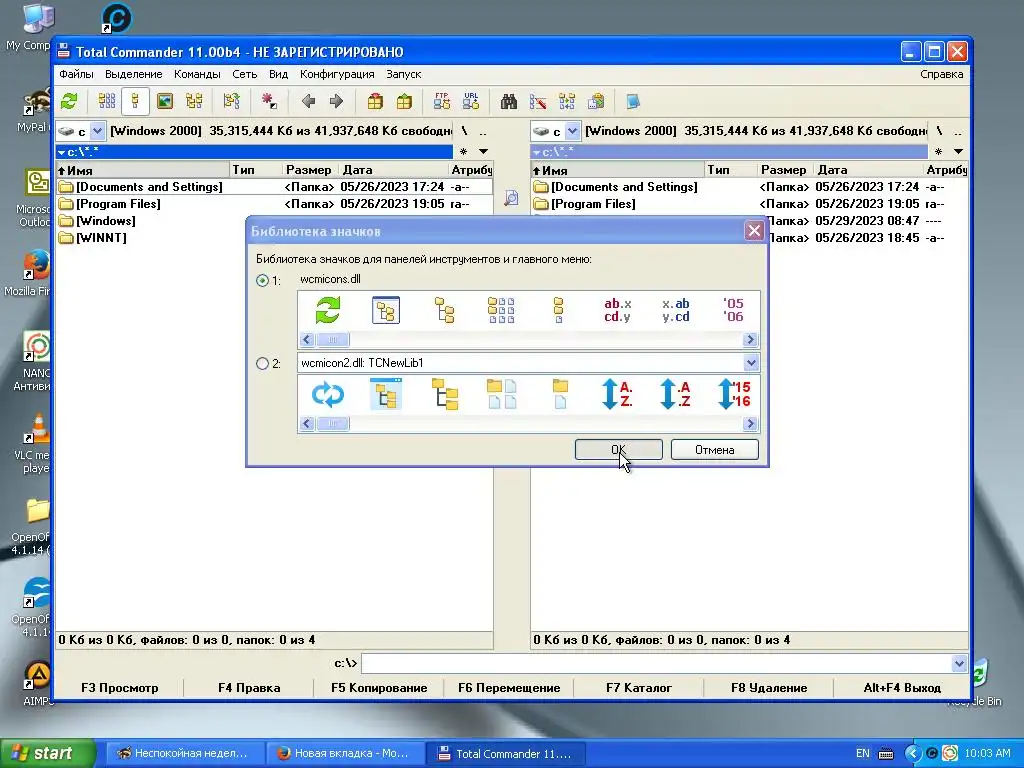The image size is (1024, 768).
Task: Open left panel directory history arrow
Action: [483, 152]
